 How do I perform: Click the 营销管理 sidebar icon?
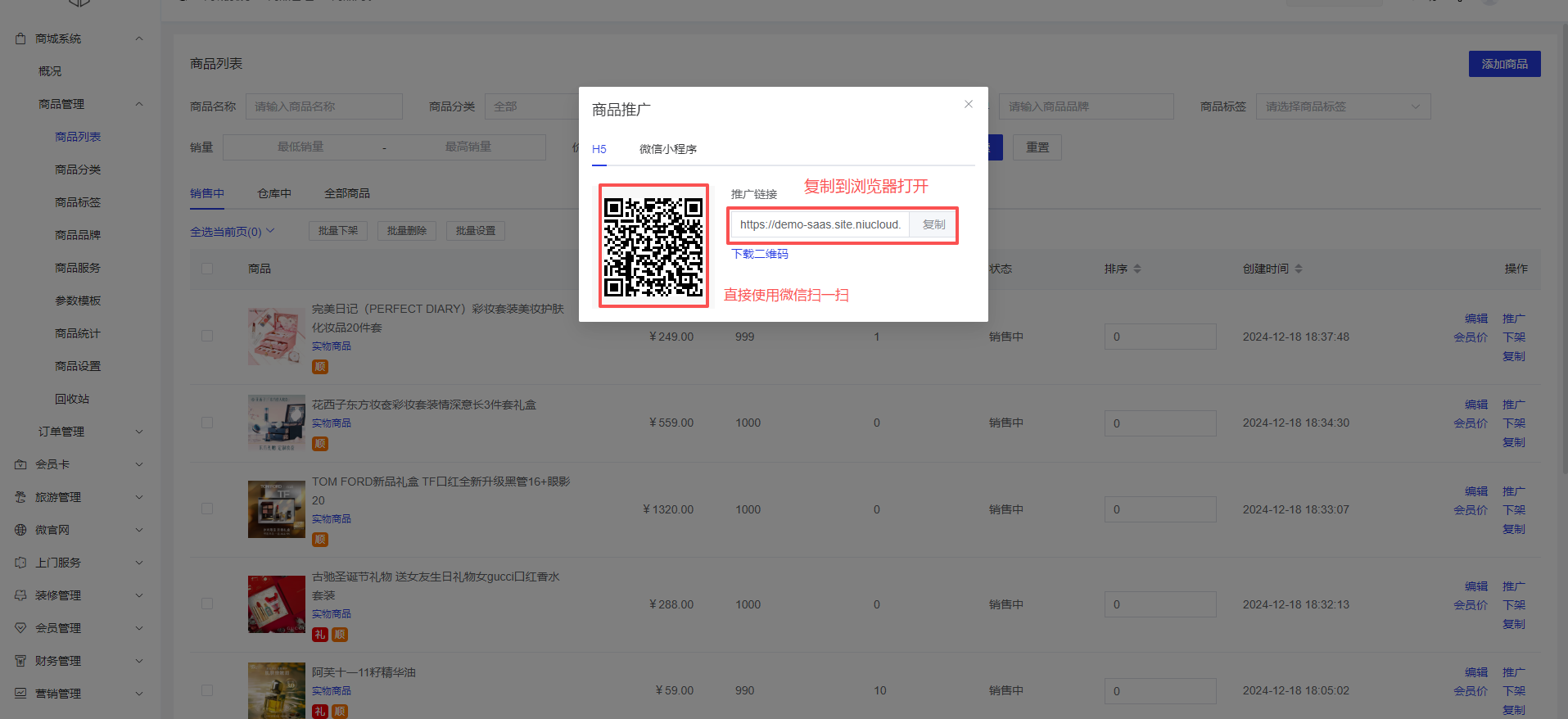point(20,694)
